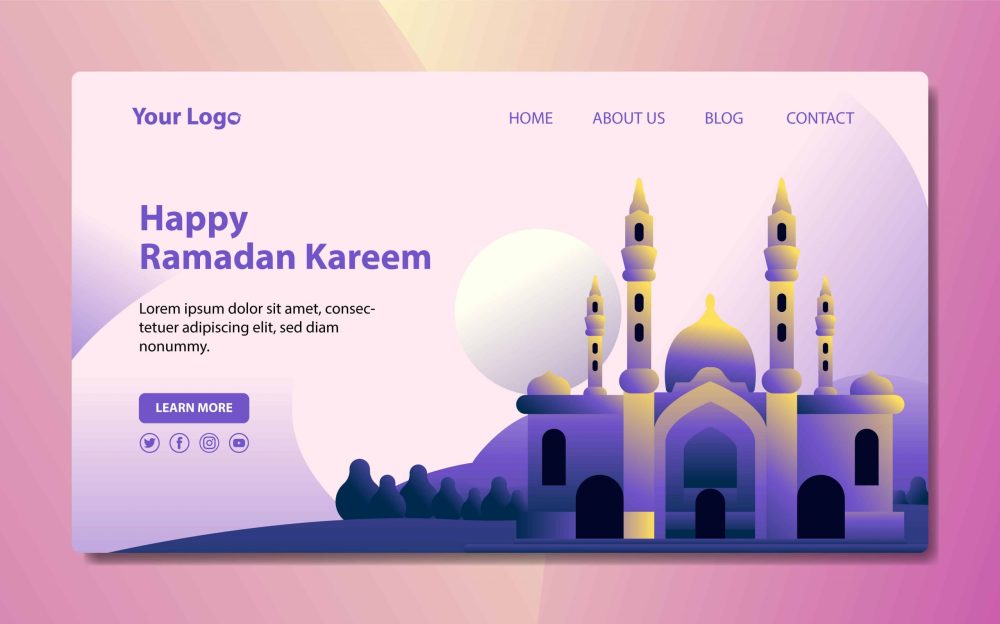Visit the BLOG nav link
Screen dimensions: 1000x624
pyautogui.click(x=724, y=118)
